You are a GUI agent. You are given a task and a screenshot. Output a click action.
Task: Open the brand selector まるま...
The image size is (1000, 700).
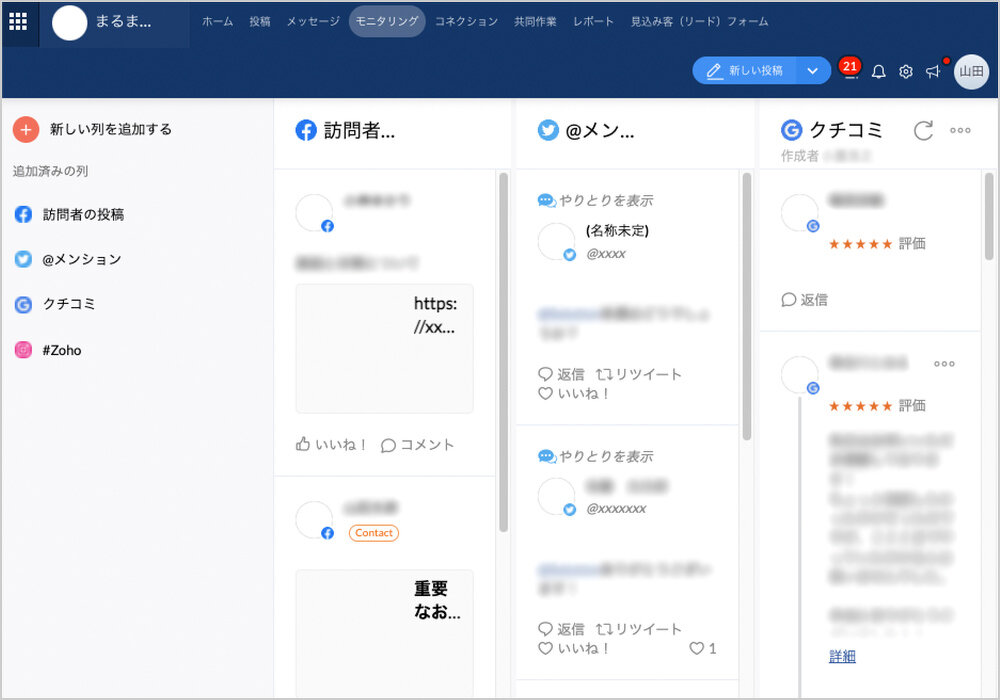click(x=115, y=24)
